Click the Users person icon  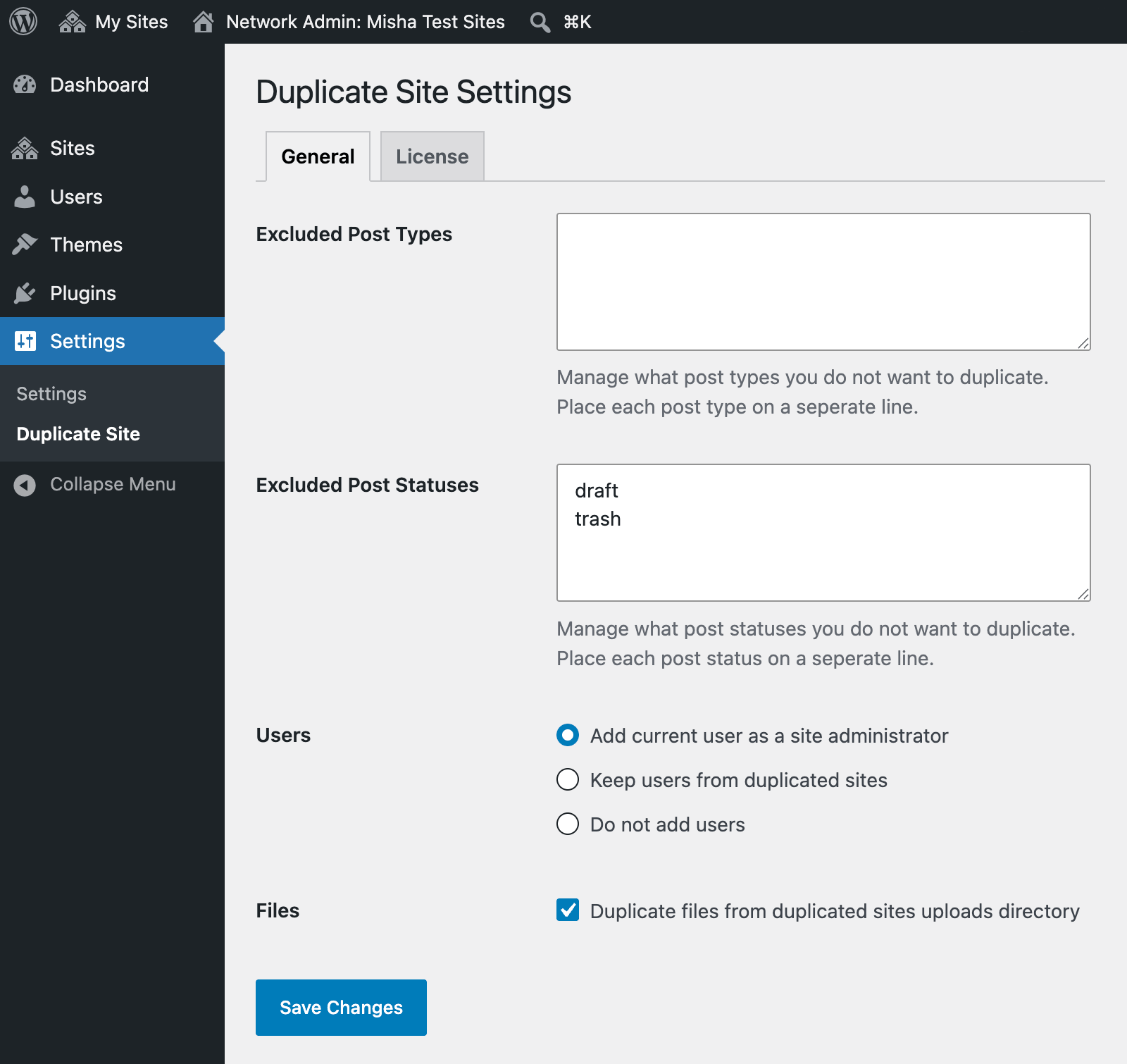[x=25, y=197]
